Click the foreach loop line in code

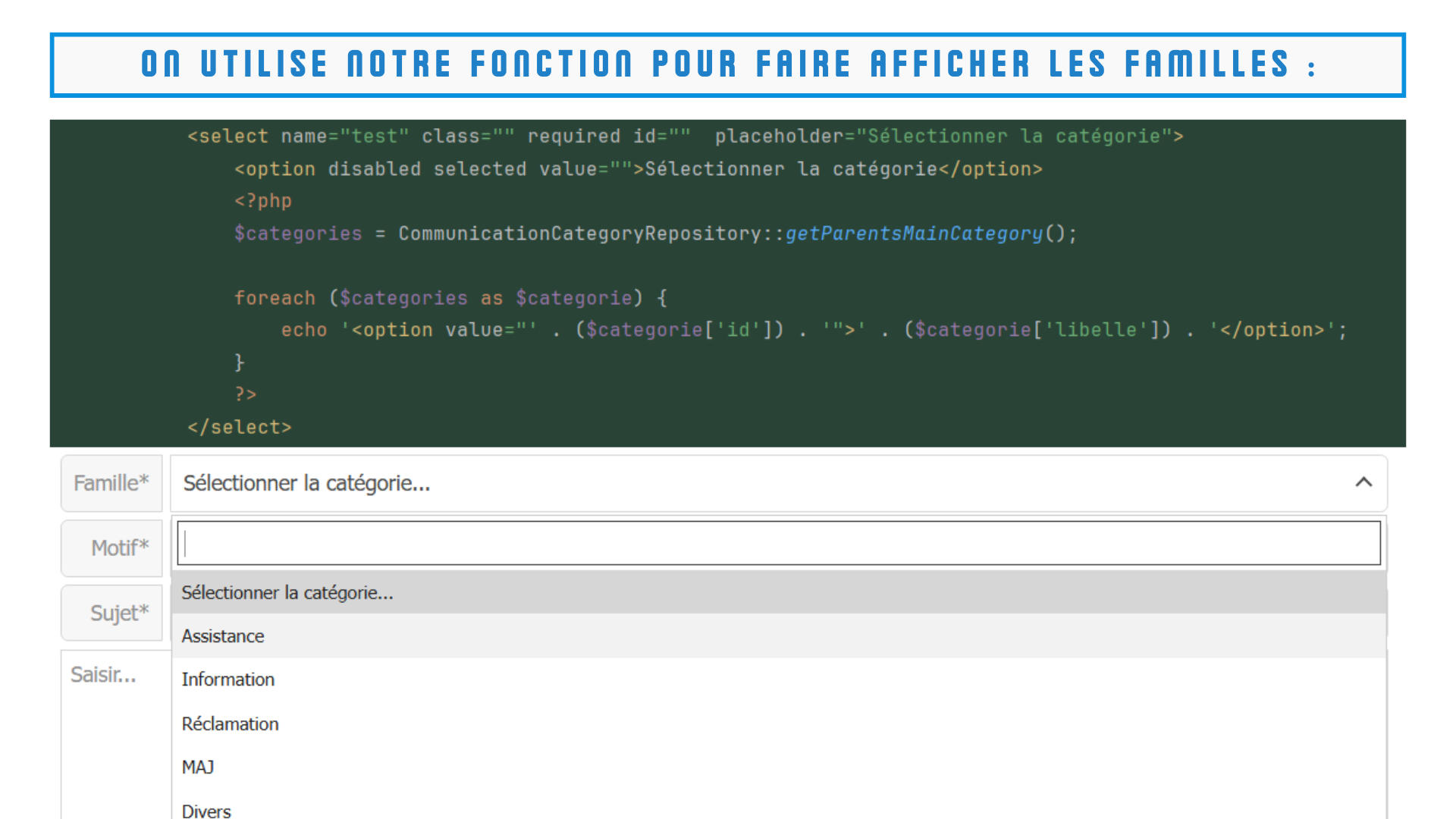(450, 298)
